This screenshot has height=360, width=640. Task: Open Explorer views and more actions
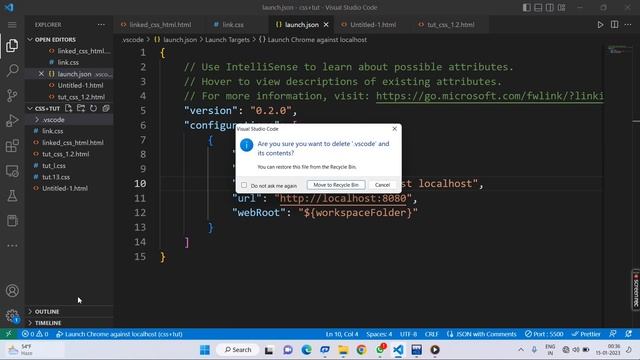[x=101, y=25]
